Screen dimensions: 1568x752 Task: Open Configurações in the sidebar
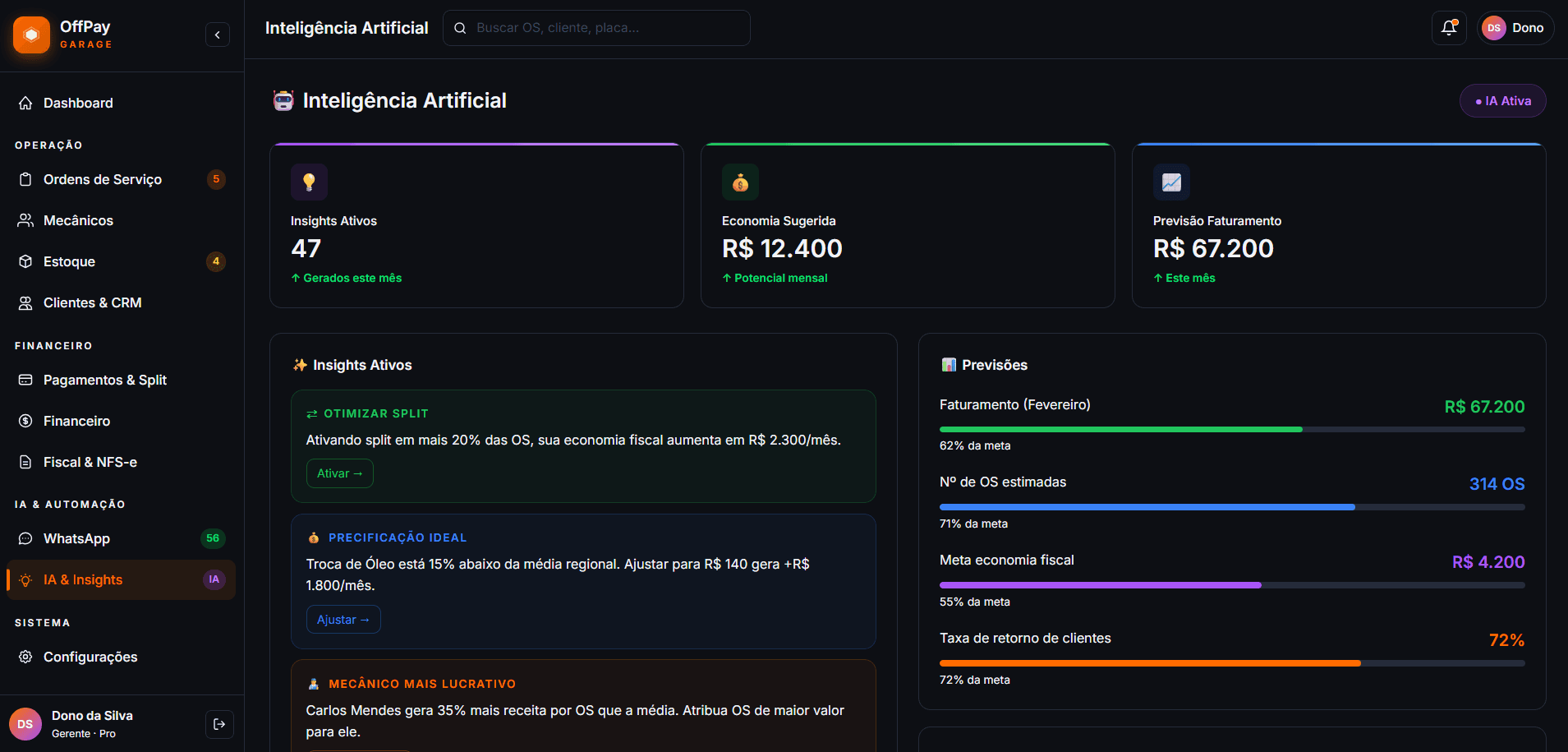(x=90, y=657)
